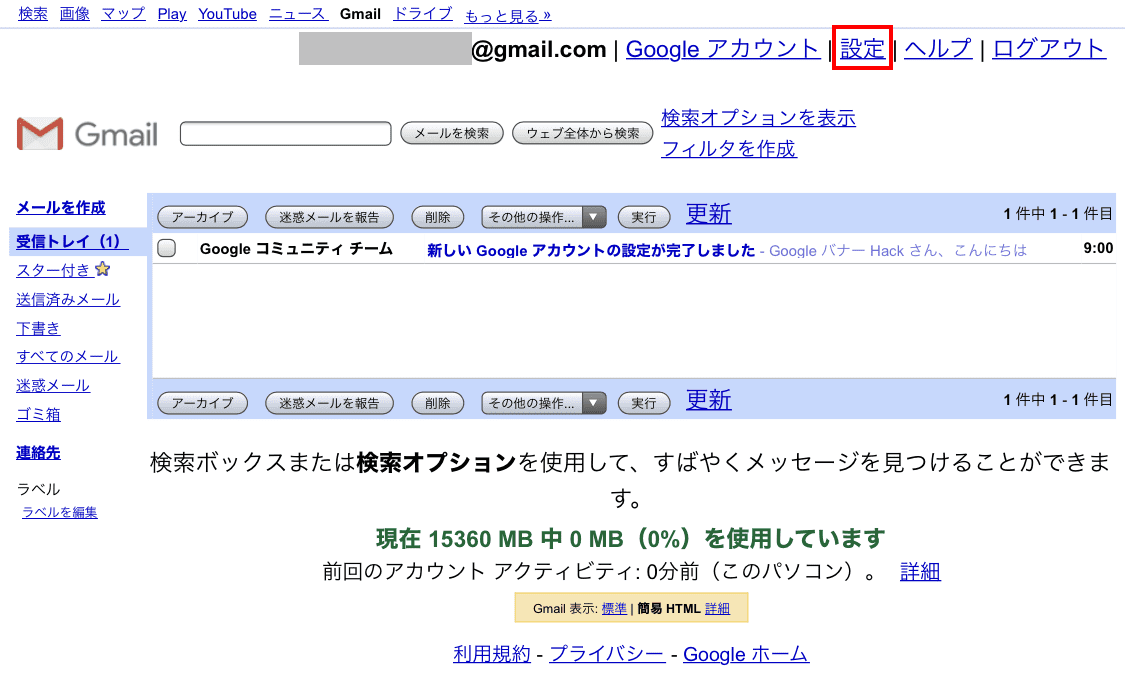Tick the checkbox for Google コミュニティ チーム email
1125x695 pixels.
(x=166, y=248)
